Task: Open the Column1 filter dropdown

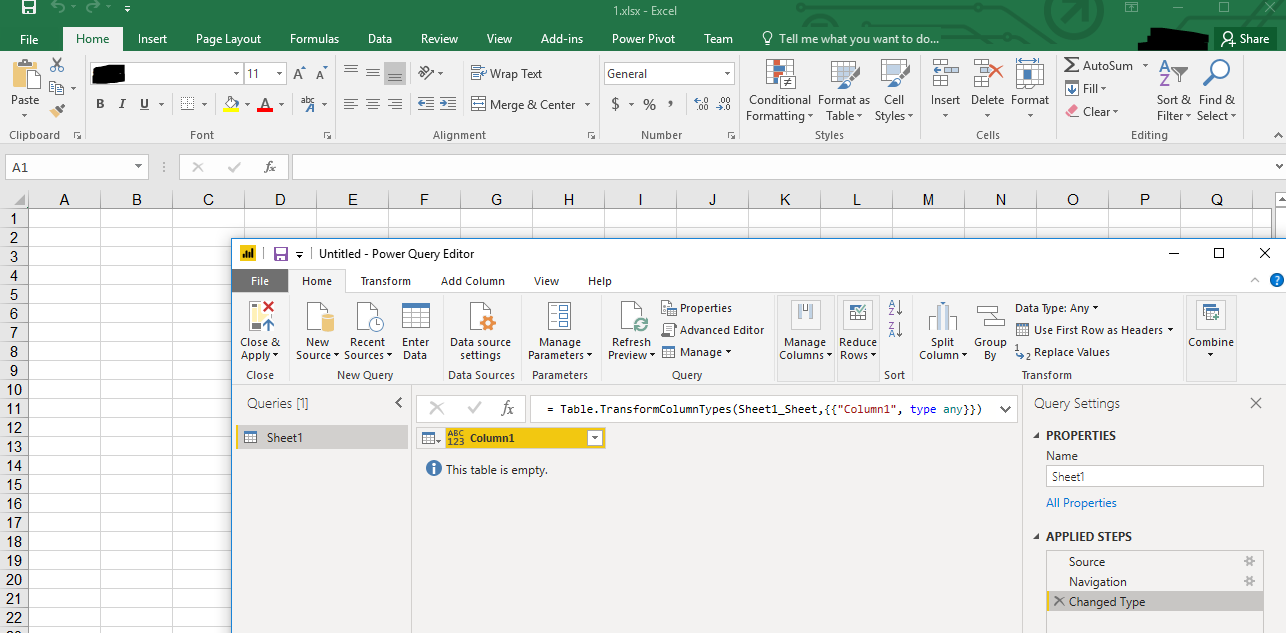Action: (x=595, y=438)
